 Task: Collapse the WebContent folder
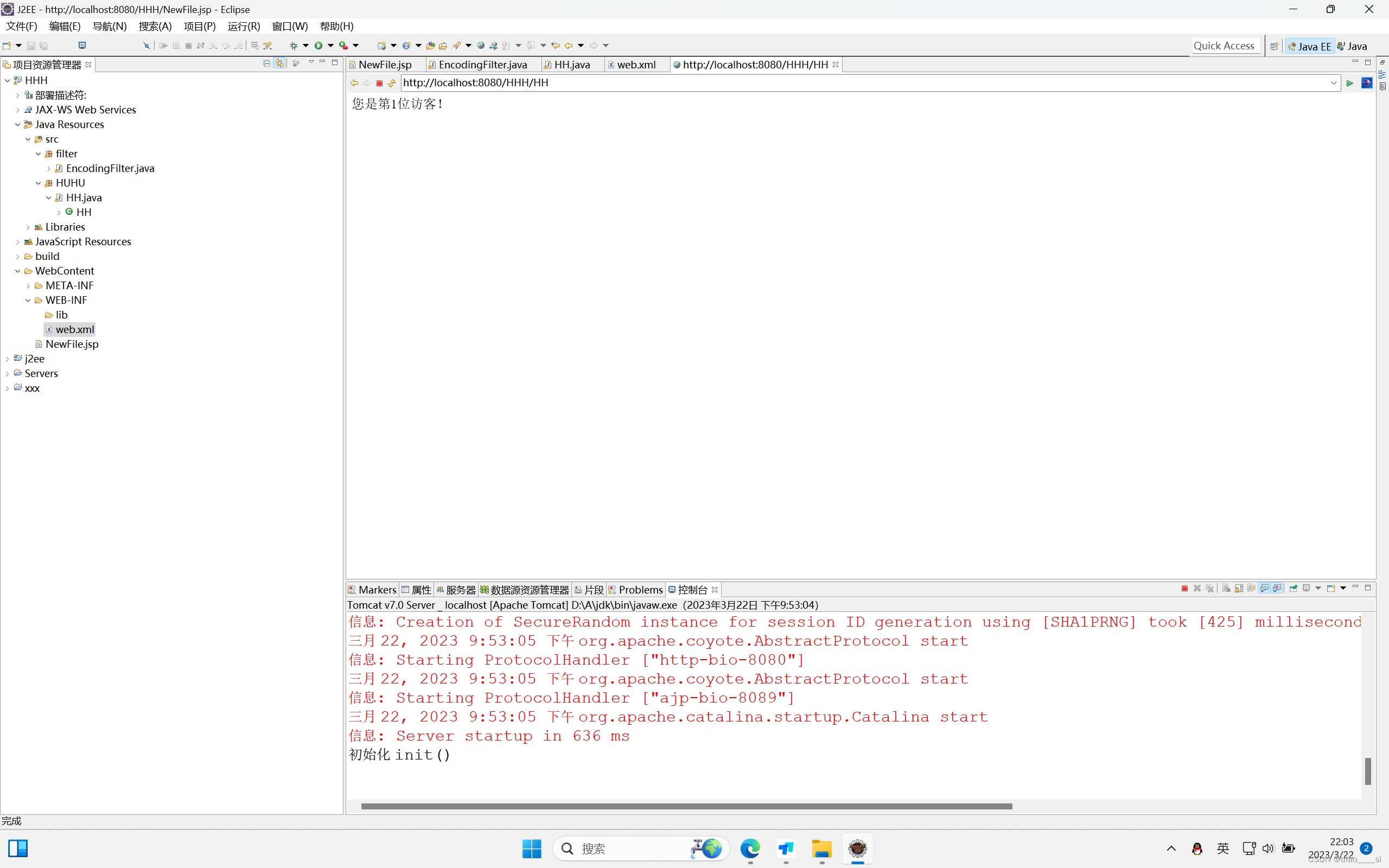(18, 271)
